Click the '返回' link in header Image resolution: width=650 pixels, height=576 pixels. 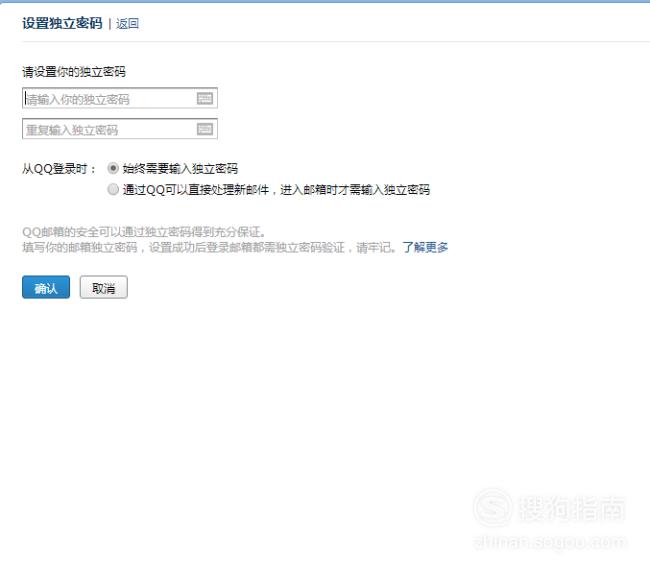coord(127,24)
